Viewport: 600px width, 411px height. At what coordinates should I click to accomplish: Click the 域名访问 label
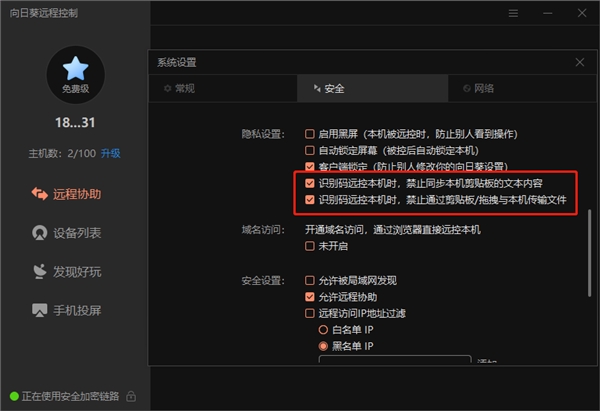(263, 230)
